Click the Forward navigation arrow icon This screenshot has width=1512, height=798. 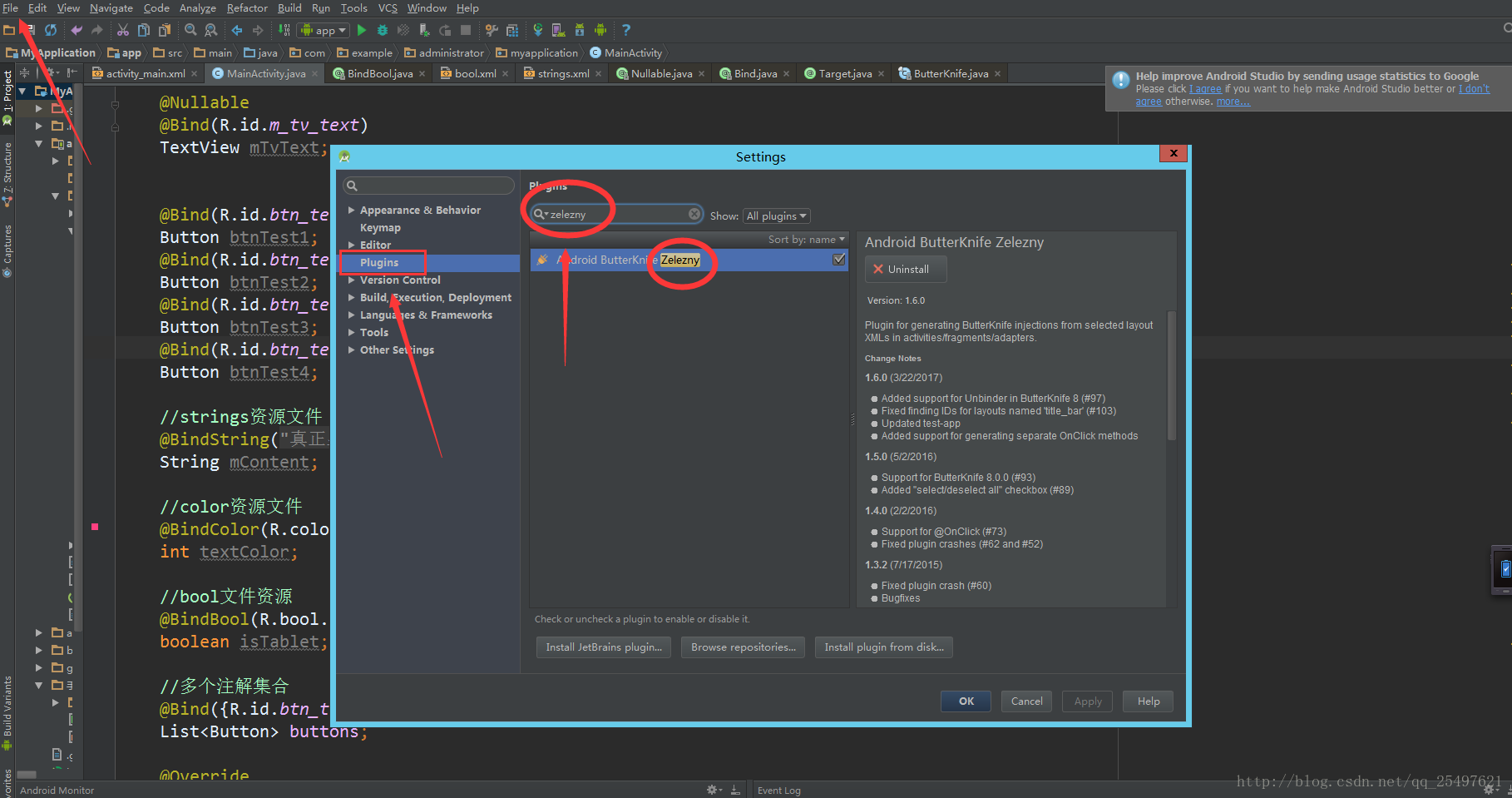pyautogui.click(x=258, y=30)
